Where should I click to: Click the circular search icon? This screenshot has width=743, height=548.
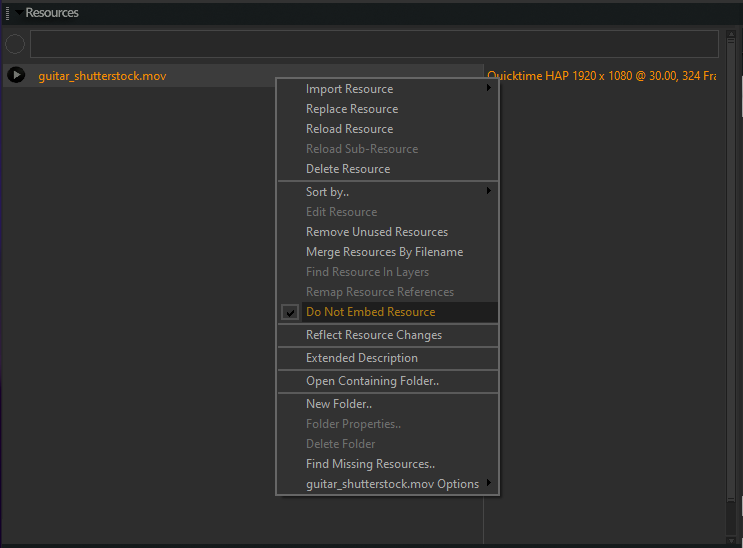(x=15, y=44)
